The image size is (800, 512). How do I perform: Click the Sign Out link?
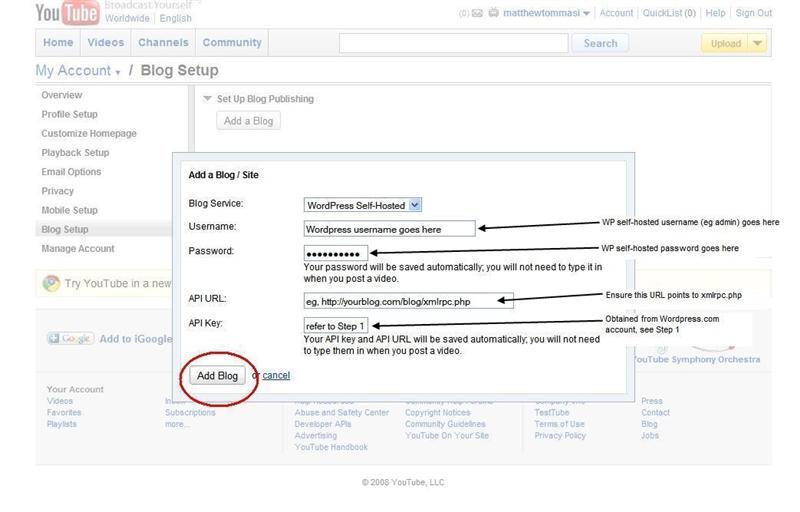pos(753,14)
